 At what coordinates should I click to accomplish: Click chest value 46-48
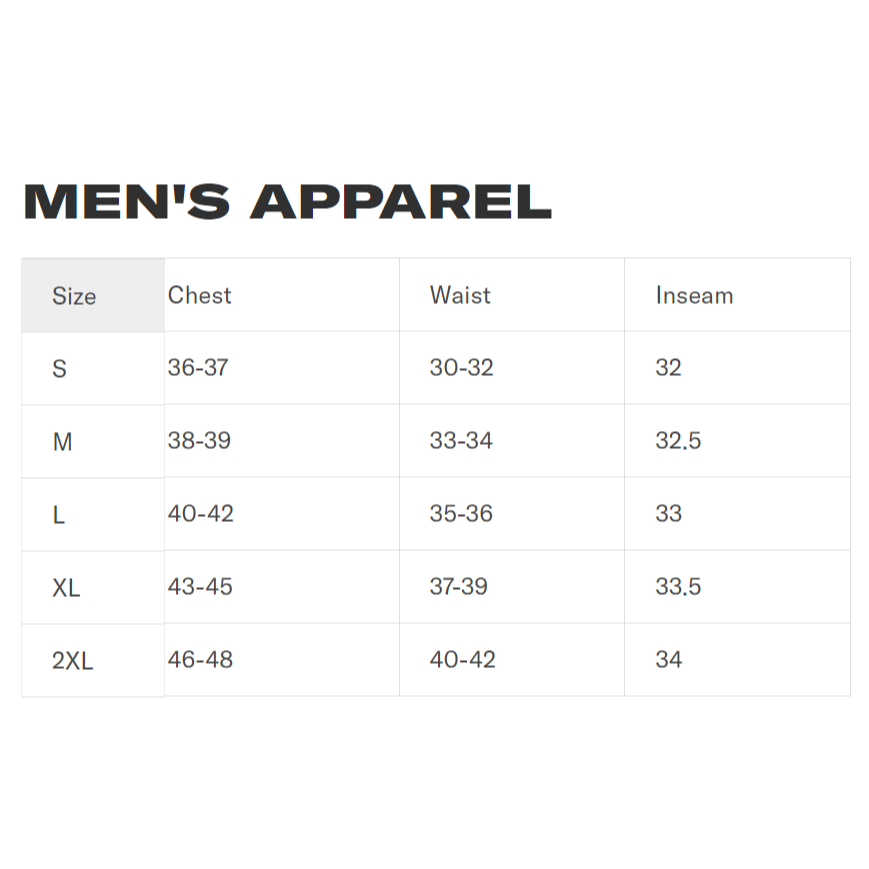point(200,660)
